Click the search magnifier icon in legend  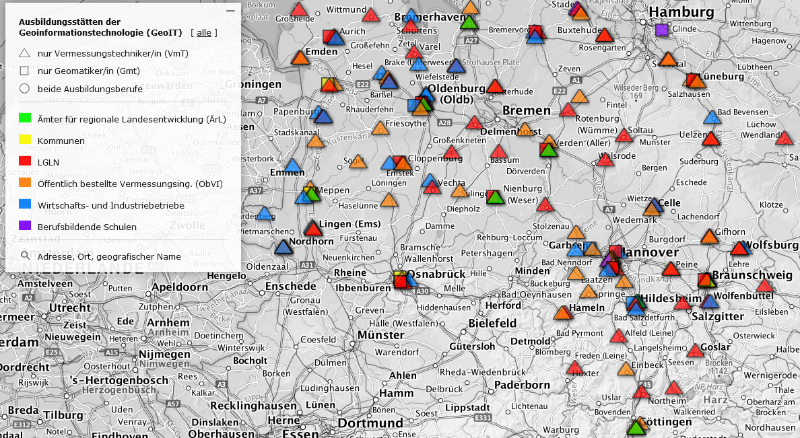tap(24, 257)
